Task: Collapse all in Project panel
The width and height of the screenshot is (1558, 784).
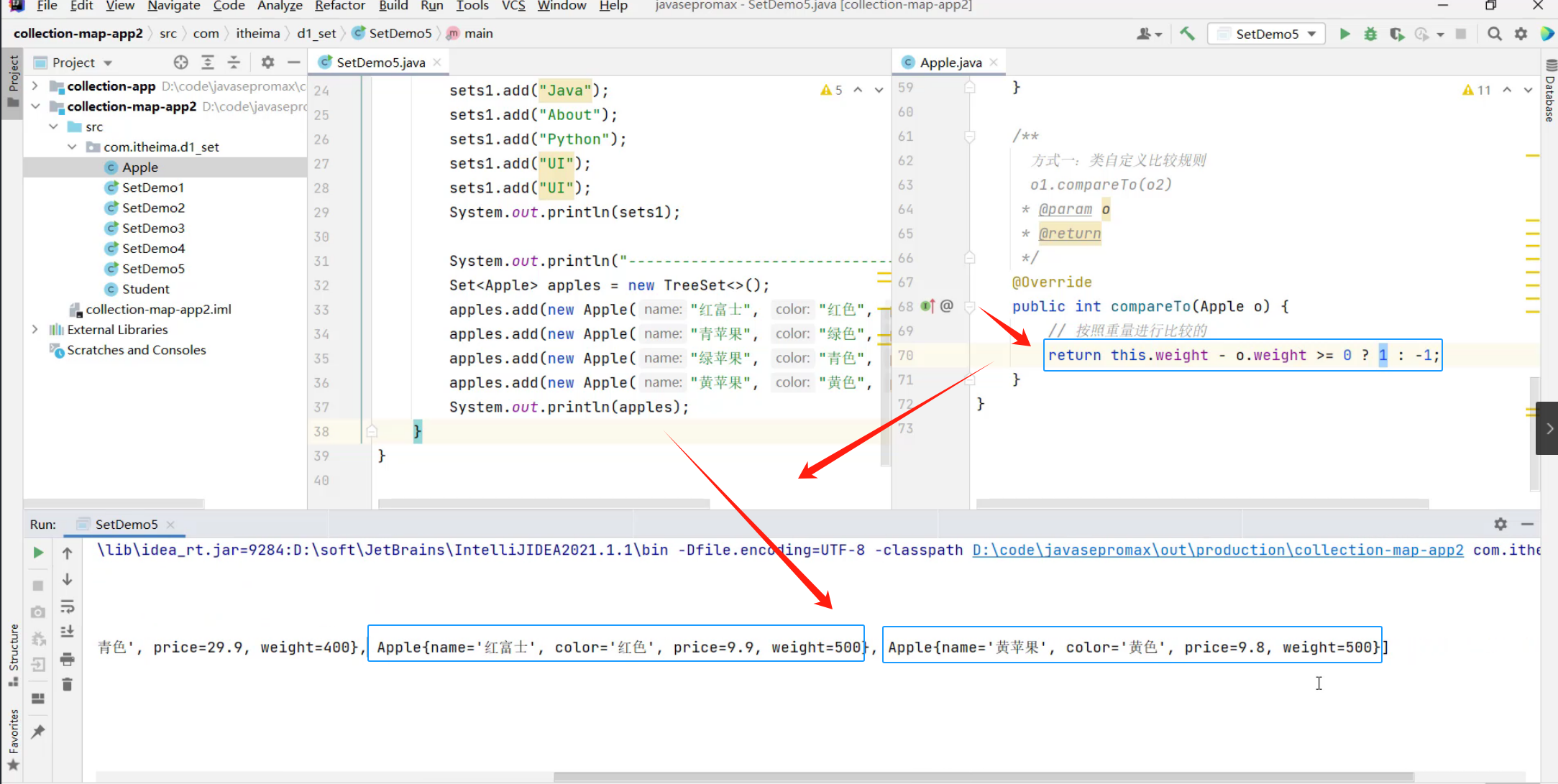Action: tap(234, 63)
